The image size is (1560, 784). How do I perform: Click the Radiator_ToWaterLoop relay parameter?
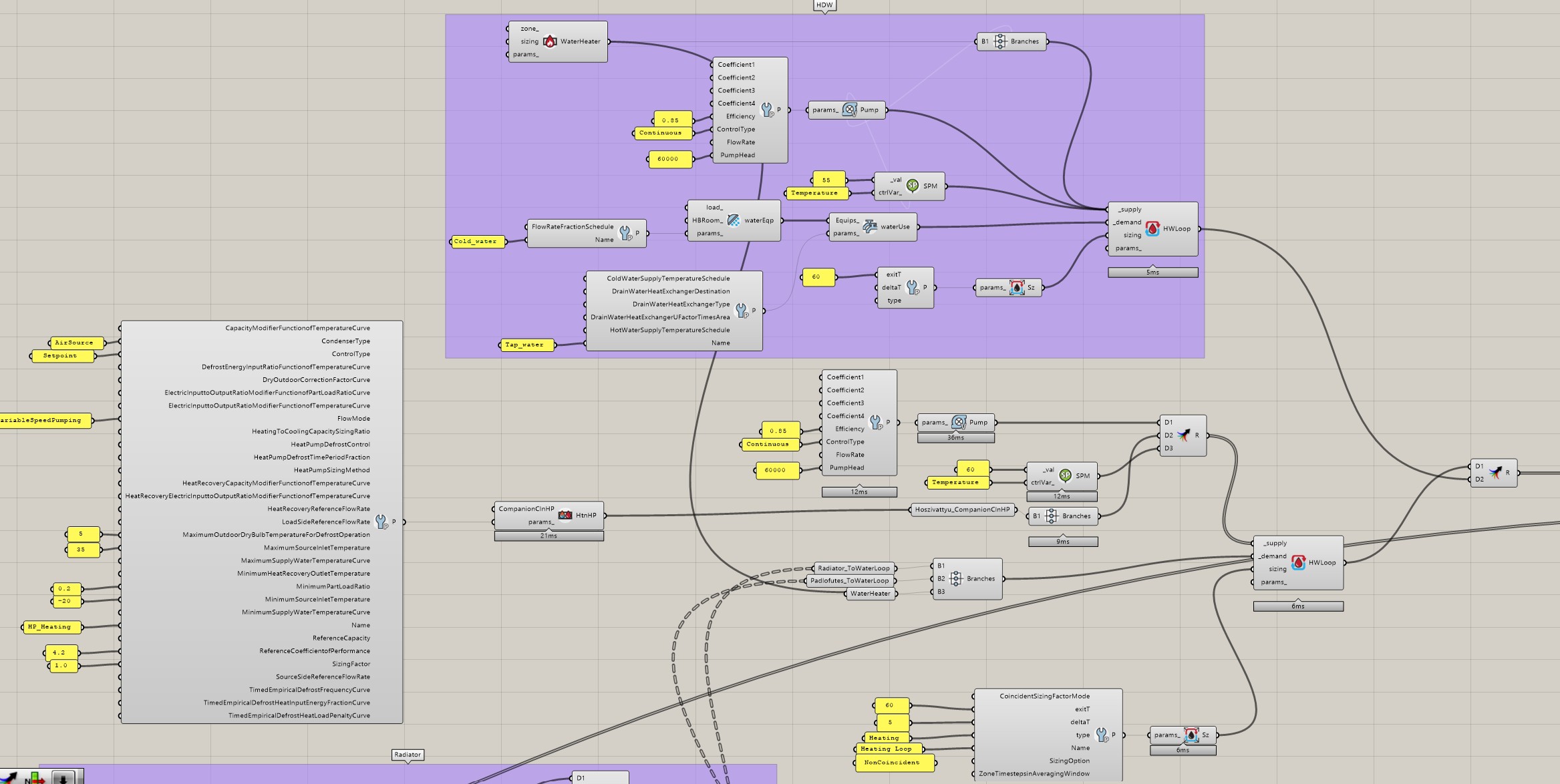[x=854, y=568]
